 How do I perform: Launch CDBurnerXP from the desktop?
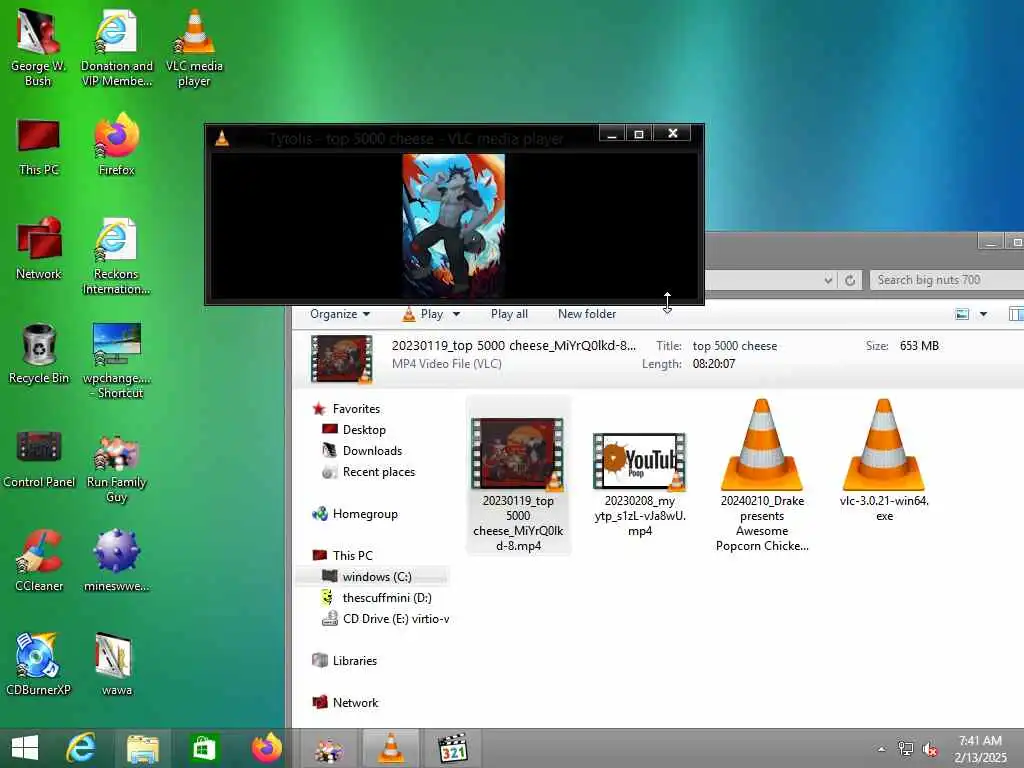[39, 664]
